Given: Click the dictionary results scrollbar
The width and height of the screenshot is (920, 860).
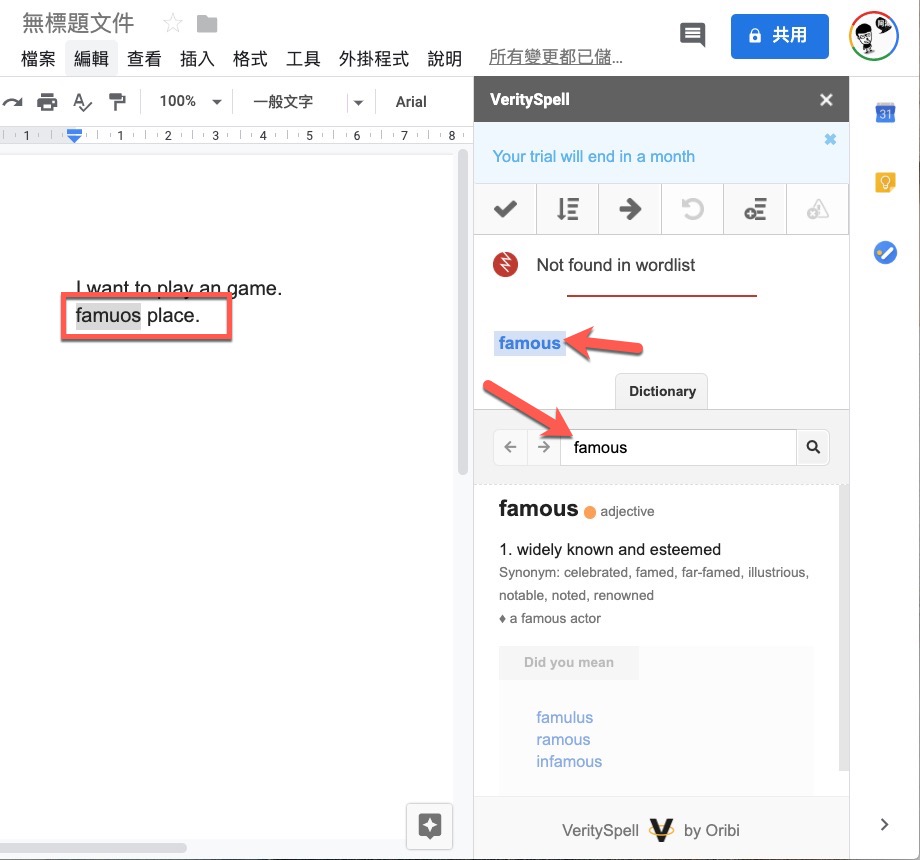Looking at the screenshot, I should [844, 628].
